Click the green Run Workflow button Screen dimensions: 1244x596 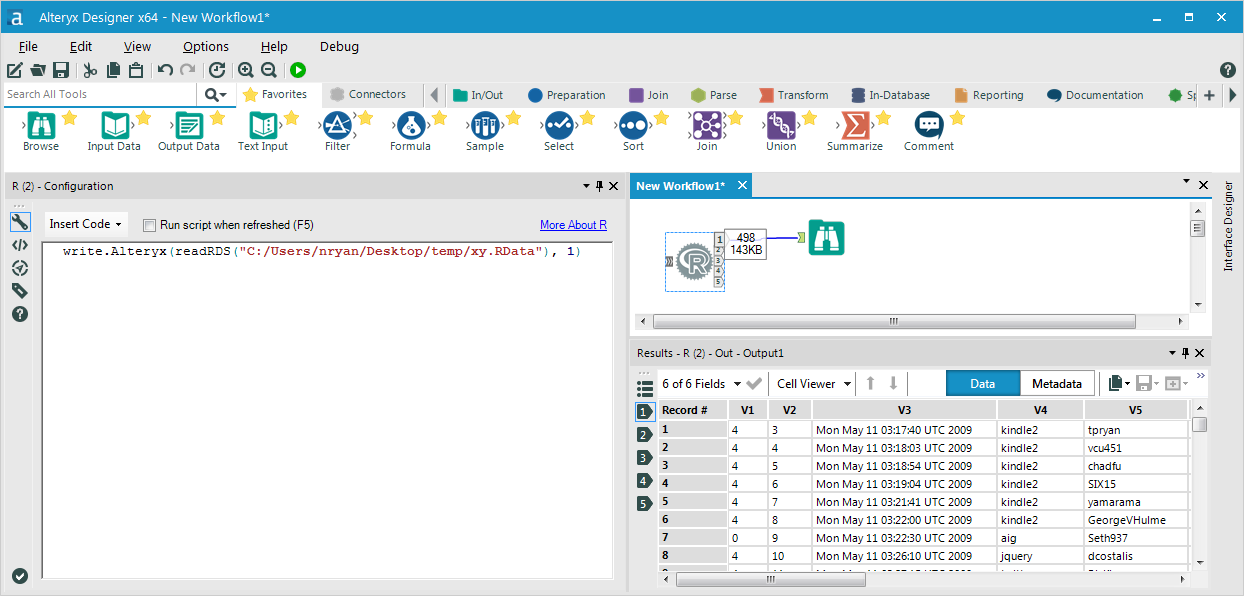297,70
